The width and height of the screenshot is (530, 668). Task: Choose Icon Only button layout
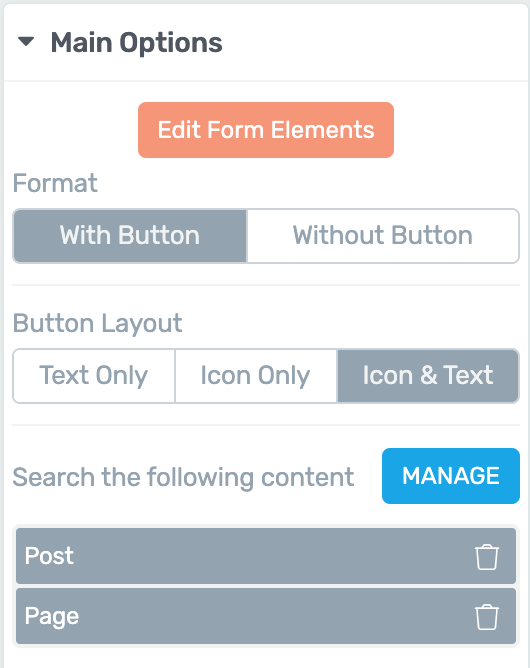256,376
